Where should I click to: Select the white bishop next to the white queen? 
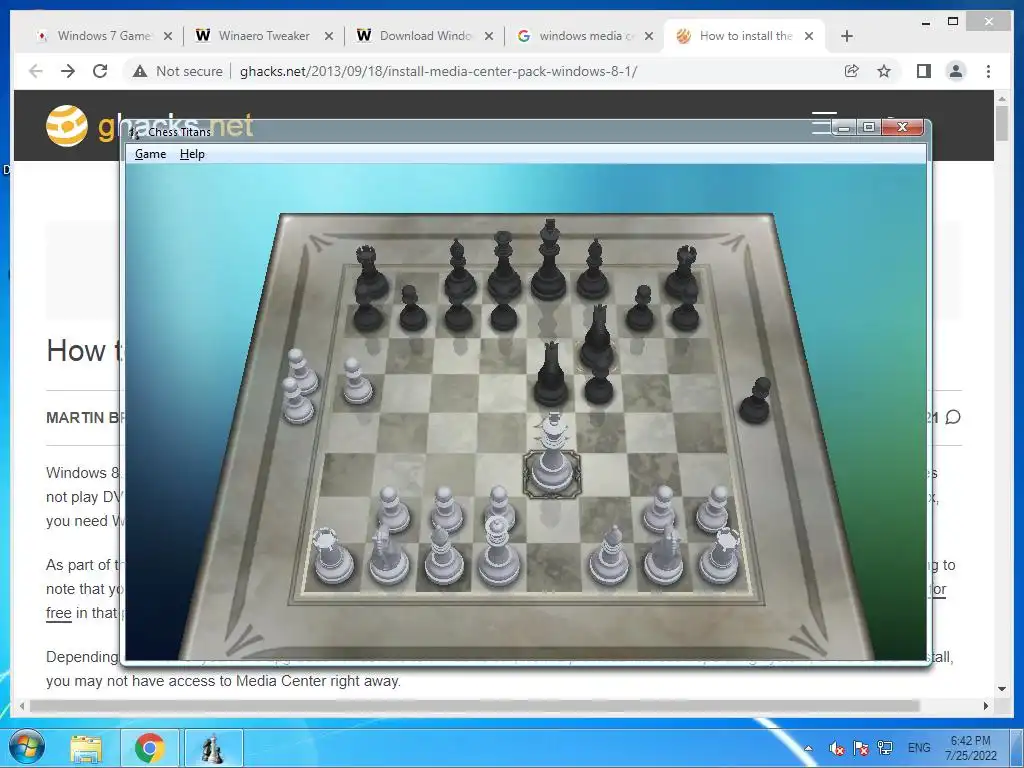pos(443,555)
